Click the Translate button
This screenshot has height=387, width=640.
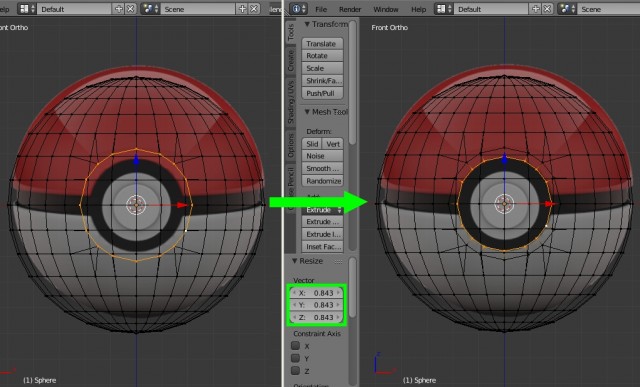tap(322, 43)
